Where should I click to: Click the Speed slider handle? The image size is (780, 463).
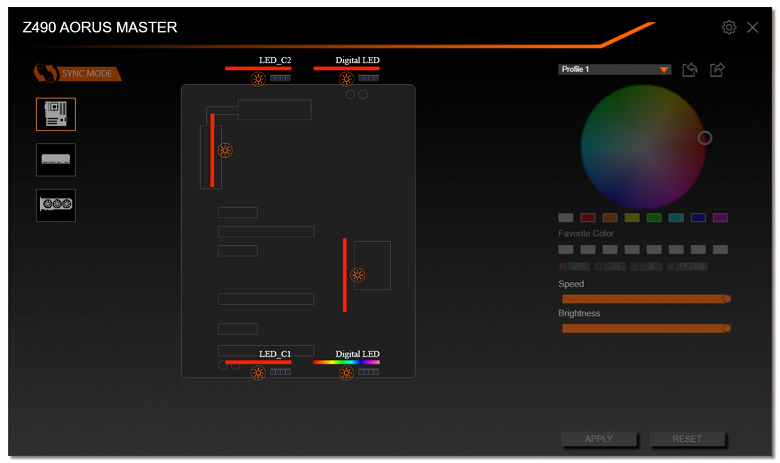click(727, 299)
